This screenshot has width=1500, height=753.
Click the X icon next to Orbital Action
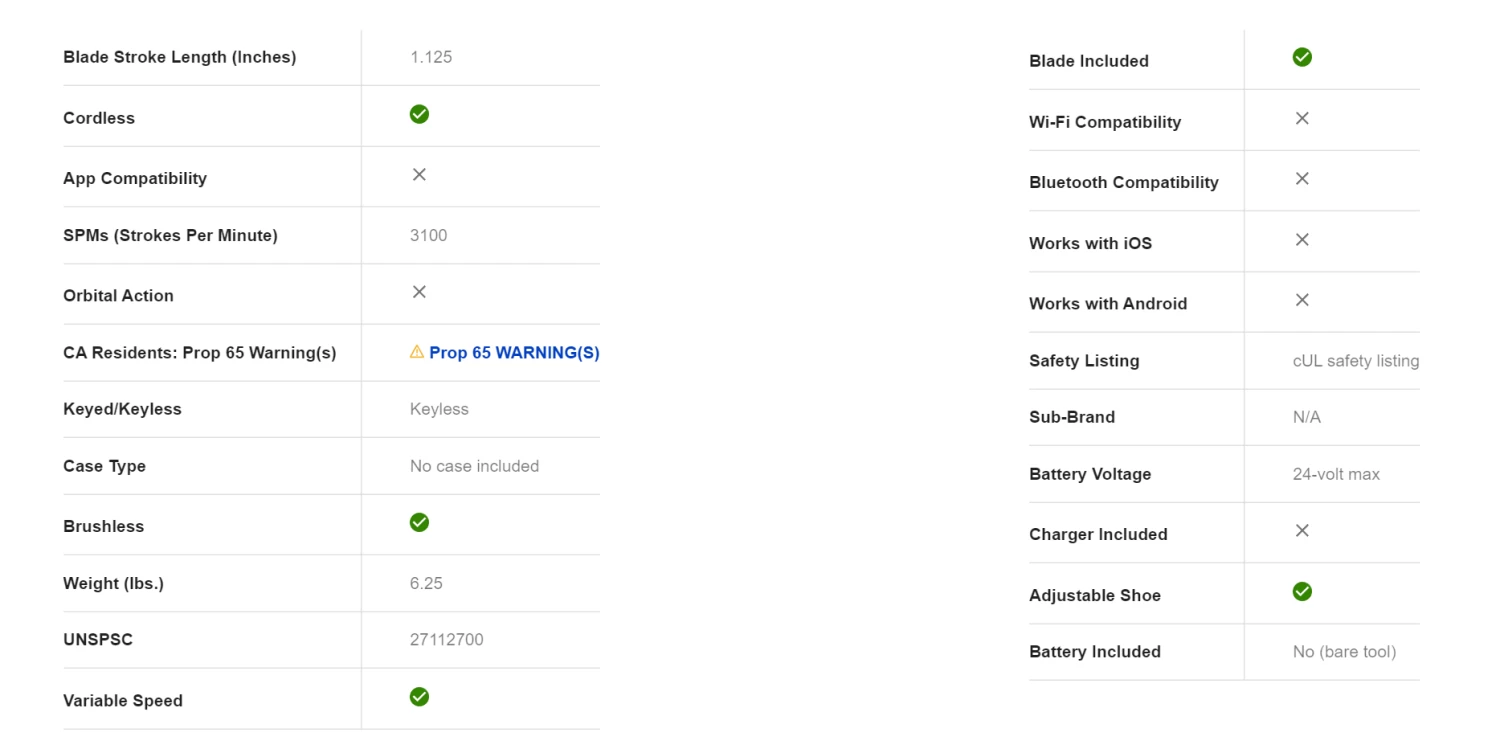pyautogui.click(x=419, y=292)
